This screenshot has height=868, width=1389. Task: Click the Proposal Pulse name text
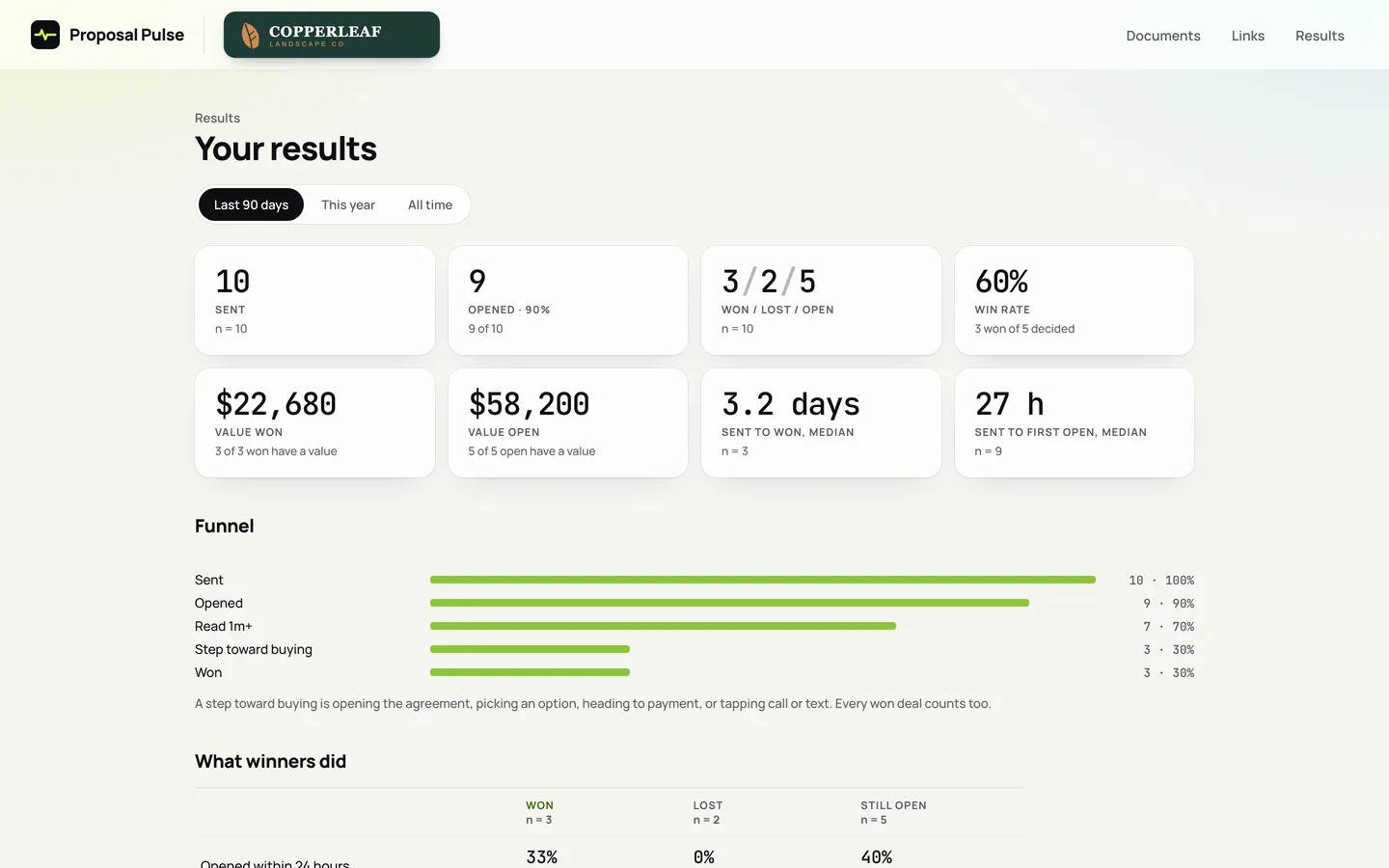126,35
